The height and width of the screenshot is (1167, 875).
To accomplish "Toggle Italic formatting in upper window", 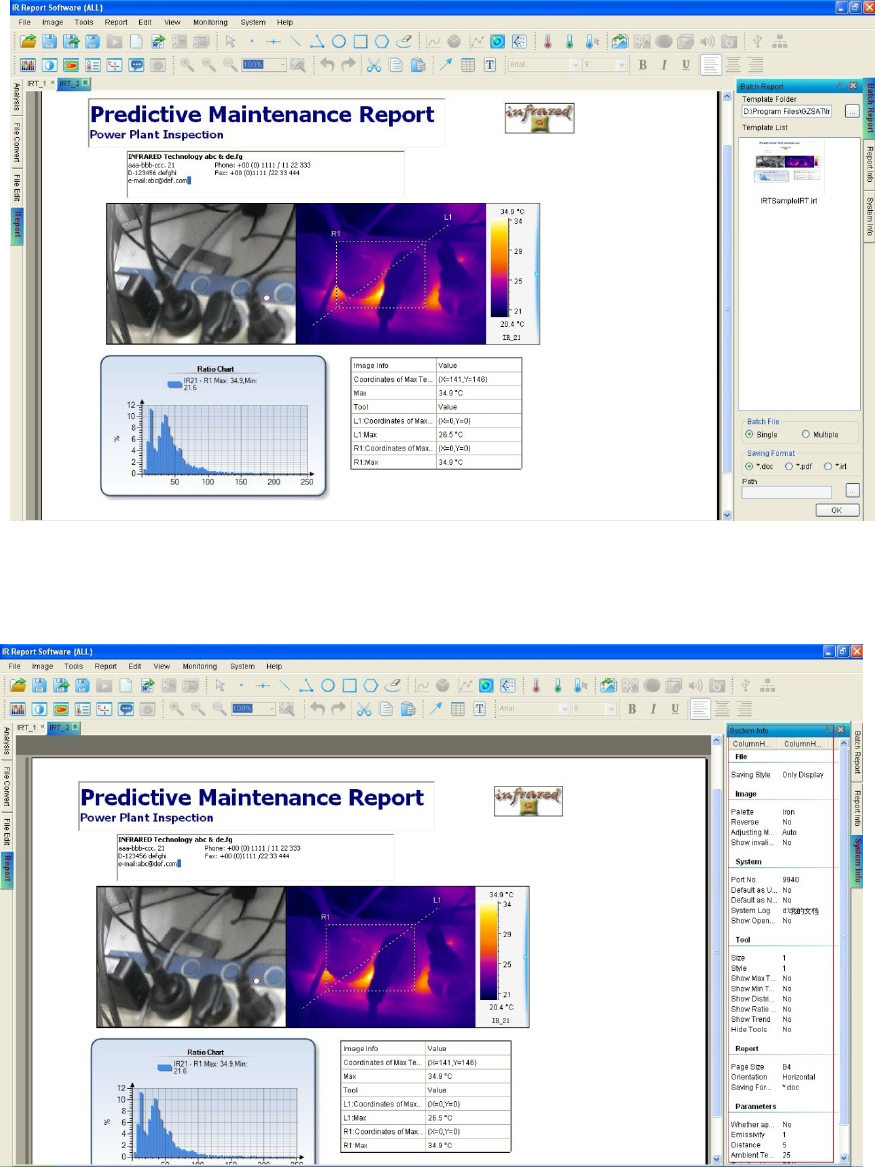I will tap(664, 65).
